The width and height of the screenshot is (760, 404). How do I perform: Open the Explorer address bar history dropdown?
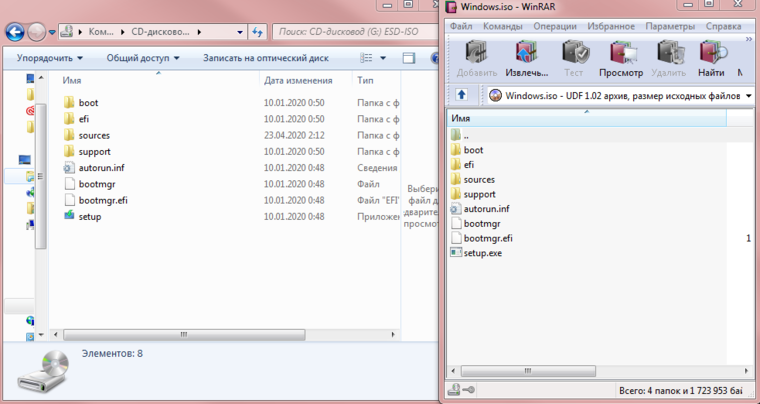click(240, 32)
